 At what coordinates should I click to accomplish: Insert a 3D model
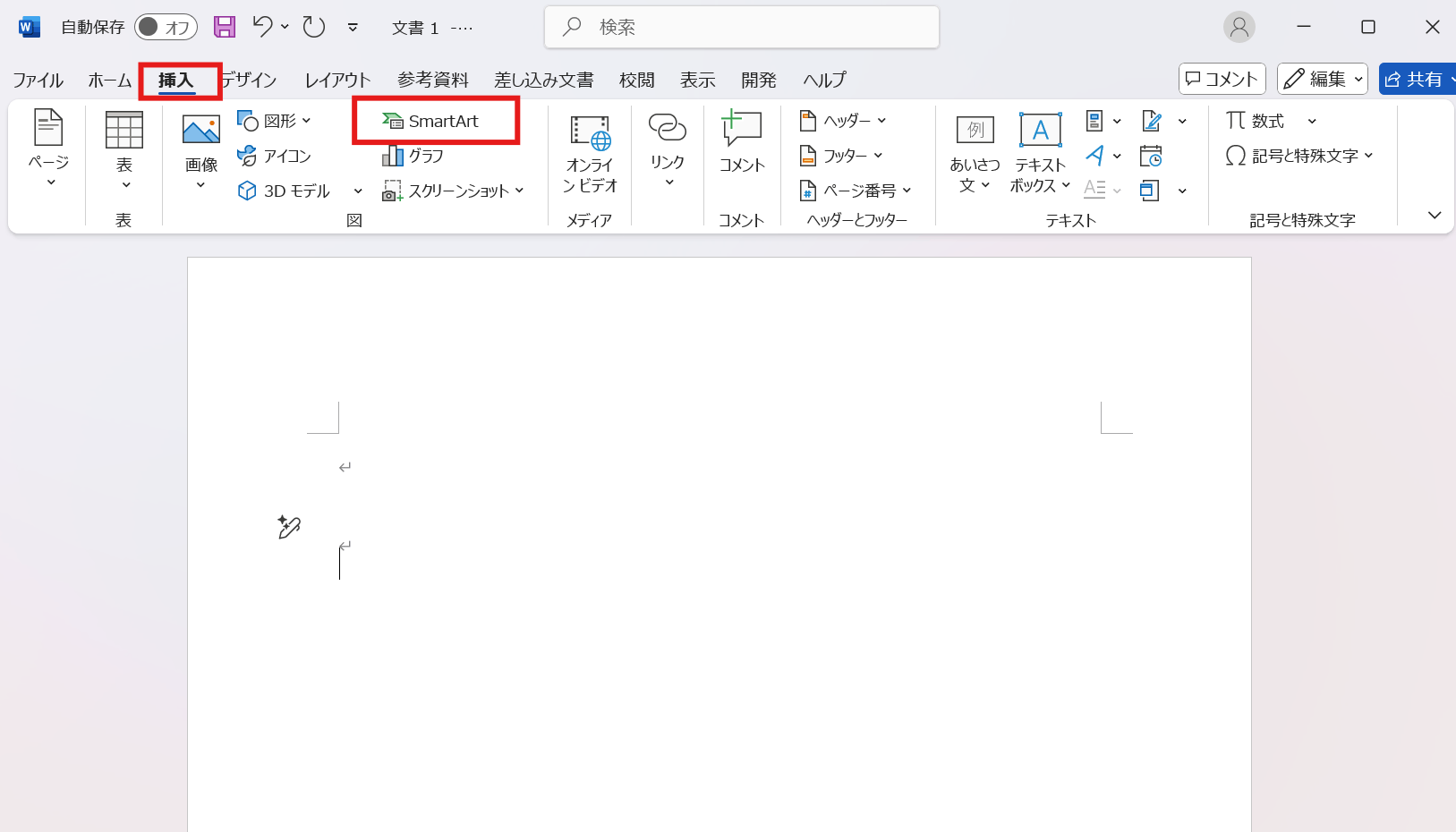tap(285, 190)
